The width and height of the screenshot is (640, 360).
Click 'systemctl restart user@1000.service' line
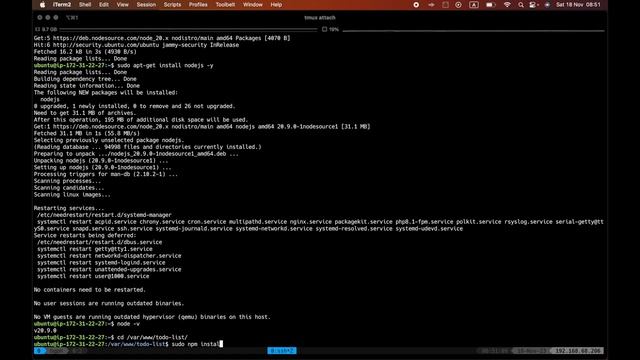[93, 276]
